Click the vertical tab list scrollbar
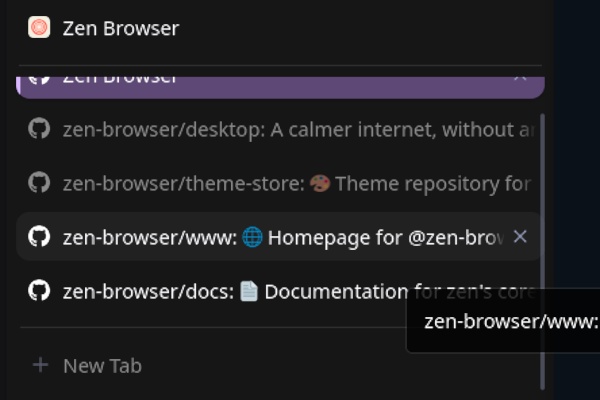600x400 pixels. (x=542, y=251)
